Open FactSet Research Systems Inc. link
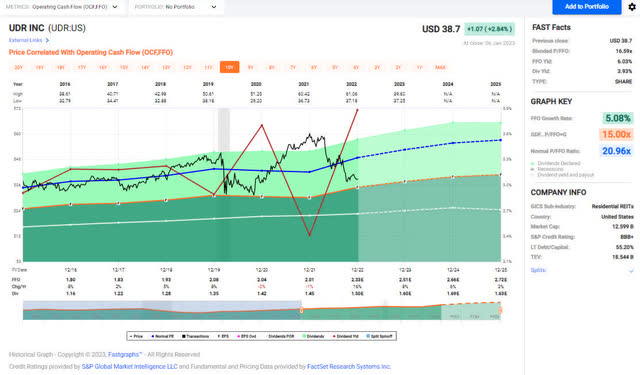 [x=349, y=366]
